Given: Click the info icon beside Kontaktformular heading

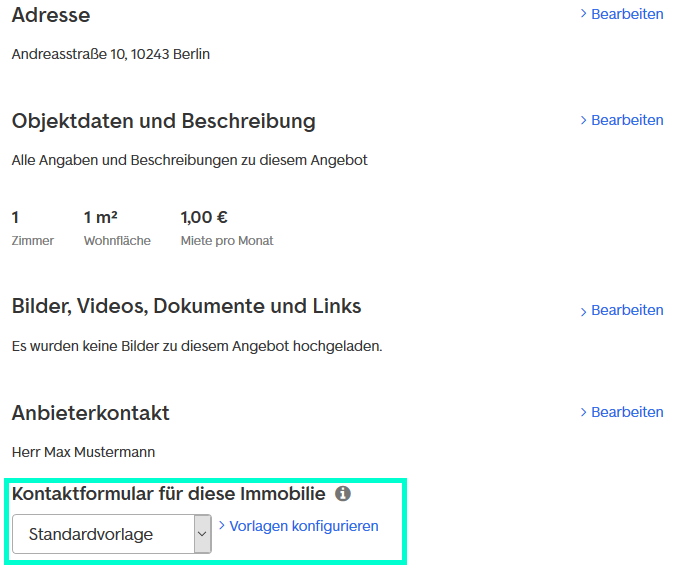Looking at the screenshot, I should tap(343, 494).
